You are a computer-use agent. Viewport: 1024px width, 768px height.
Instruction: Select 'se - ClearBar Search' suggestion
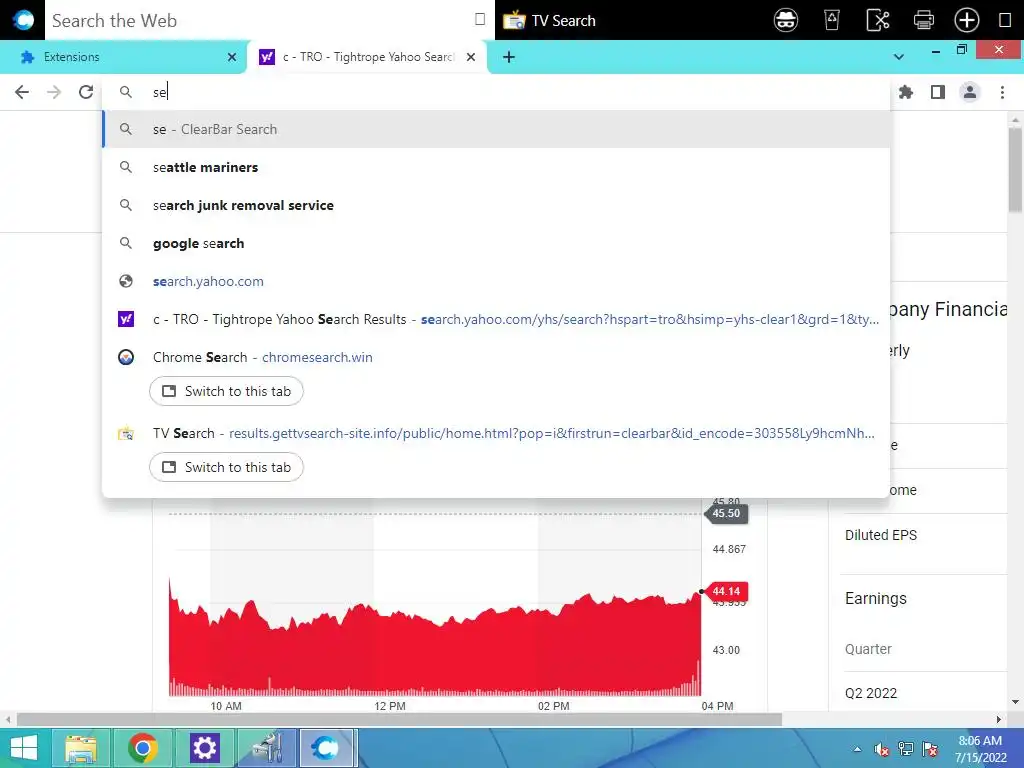[x=496, y=129]
